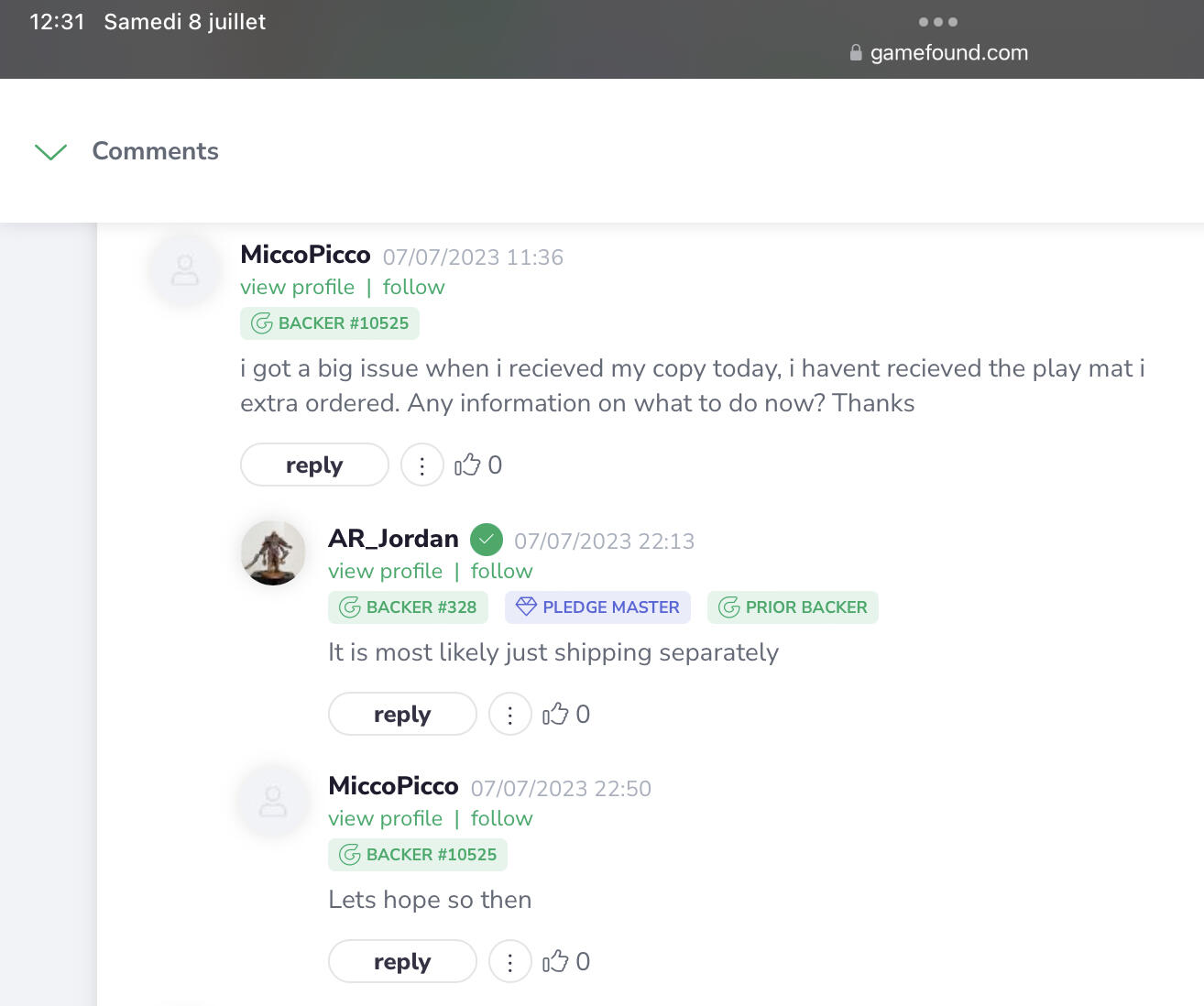Click the Pledge Master diamond badge
1204x1006 pixels.
click(x=597, y=607)
